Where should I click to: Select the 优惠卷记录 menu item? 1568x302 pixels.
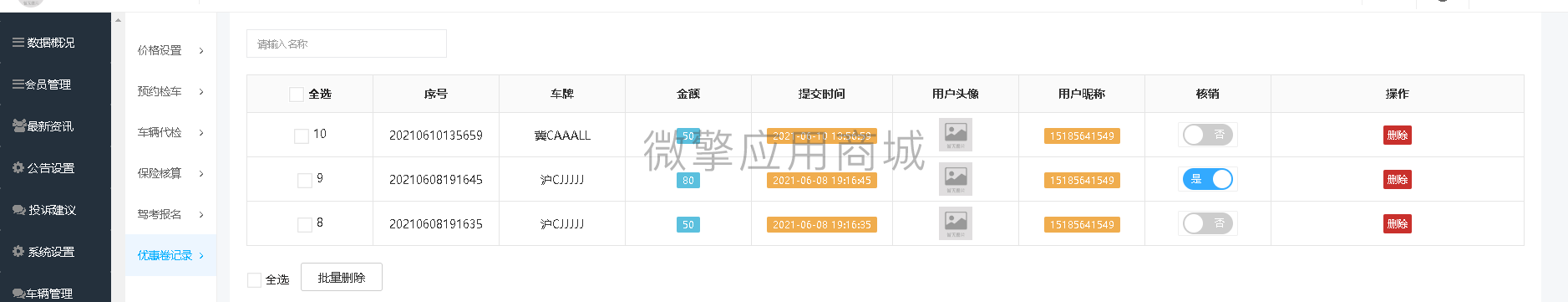click(171, 255)
